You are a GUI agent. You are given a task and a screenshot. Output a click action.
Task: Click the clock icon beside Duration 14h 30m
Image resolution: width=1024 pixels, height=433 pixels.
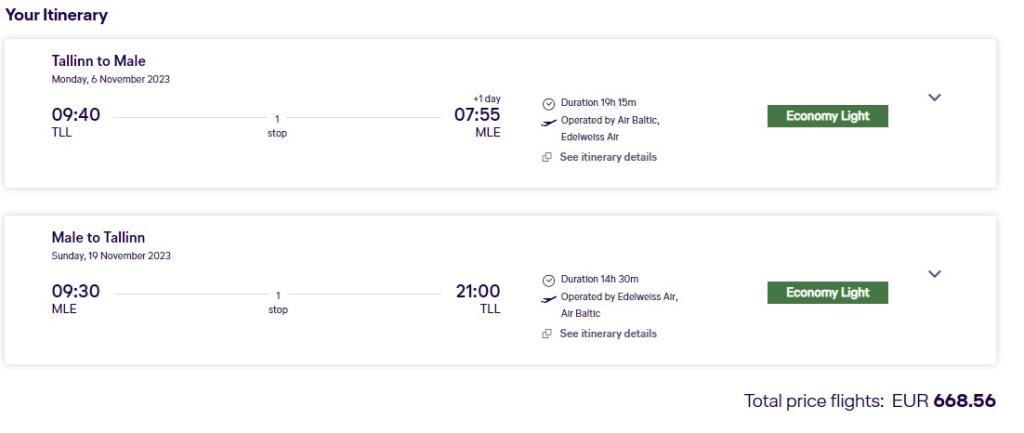pos(548,280)
